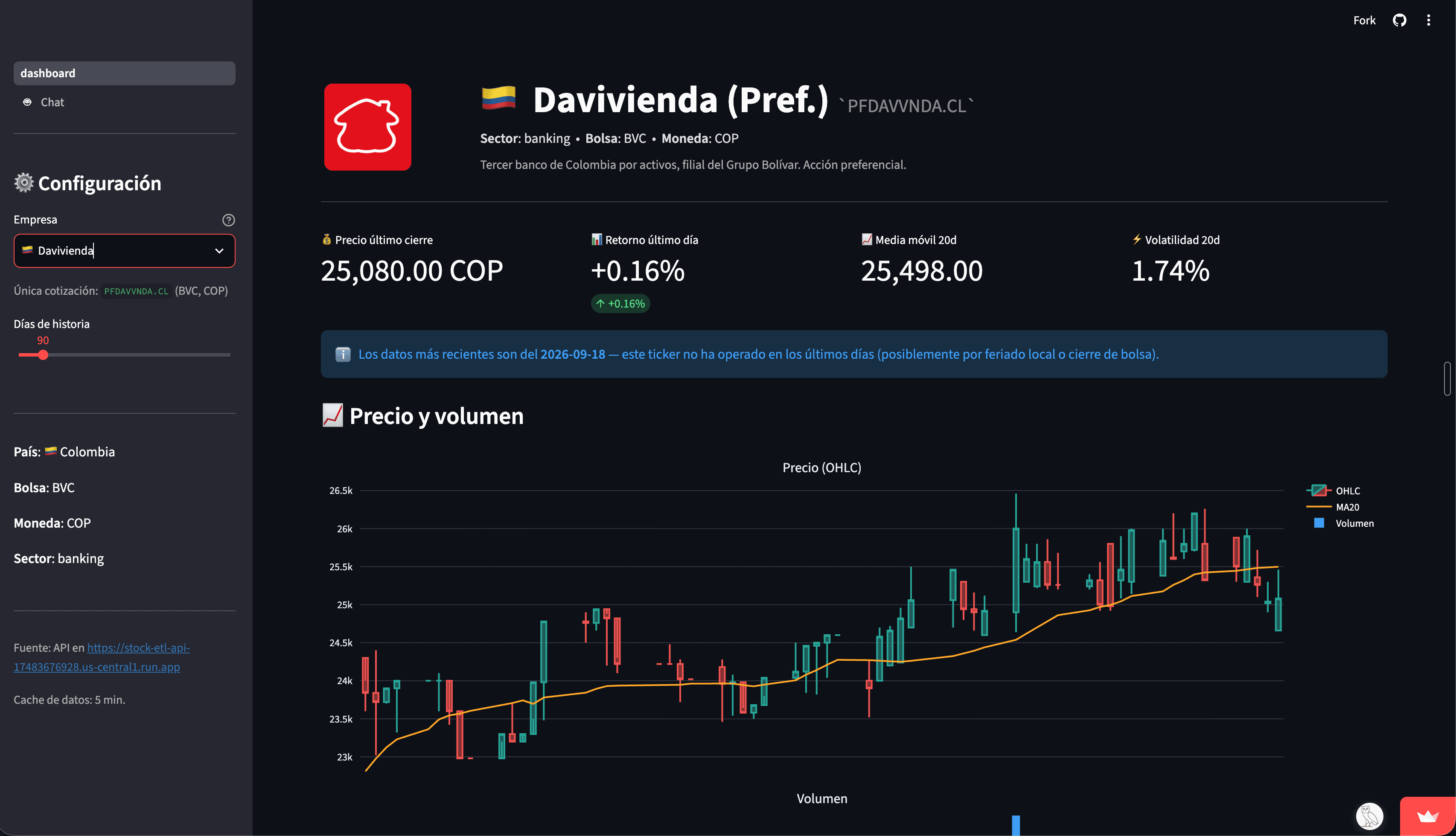
Task: Click the owl avatar icon at bottom
Action: [x=1369, y=816]
